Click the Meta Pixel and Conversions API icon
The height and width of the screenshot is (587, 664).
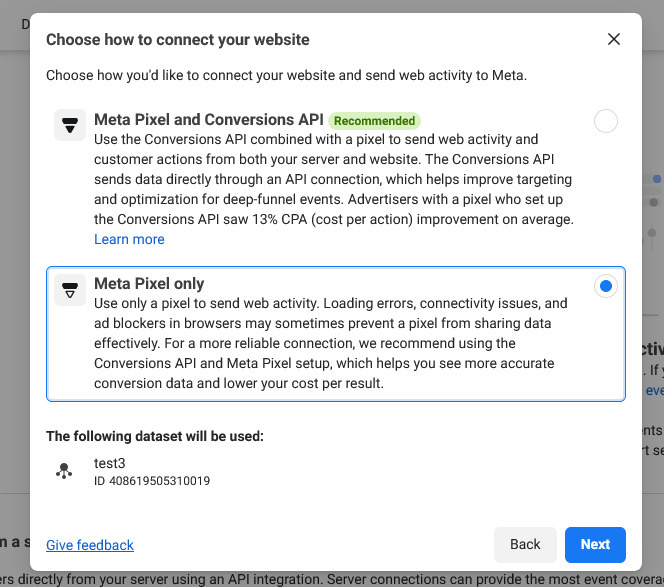pos(69,126)
